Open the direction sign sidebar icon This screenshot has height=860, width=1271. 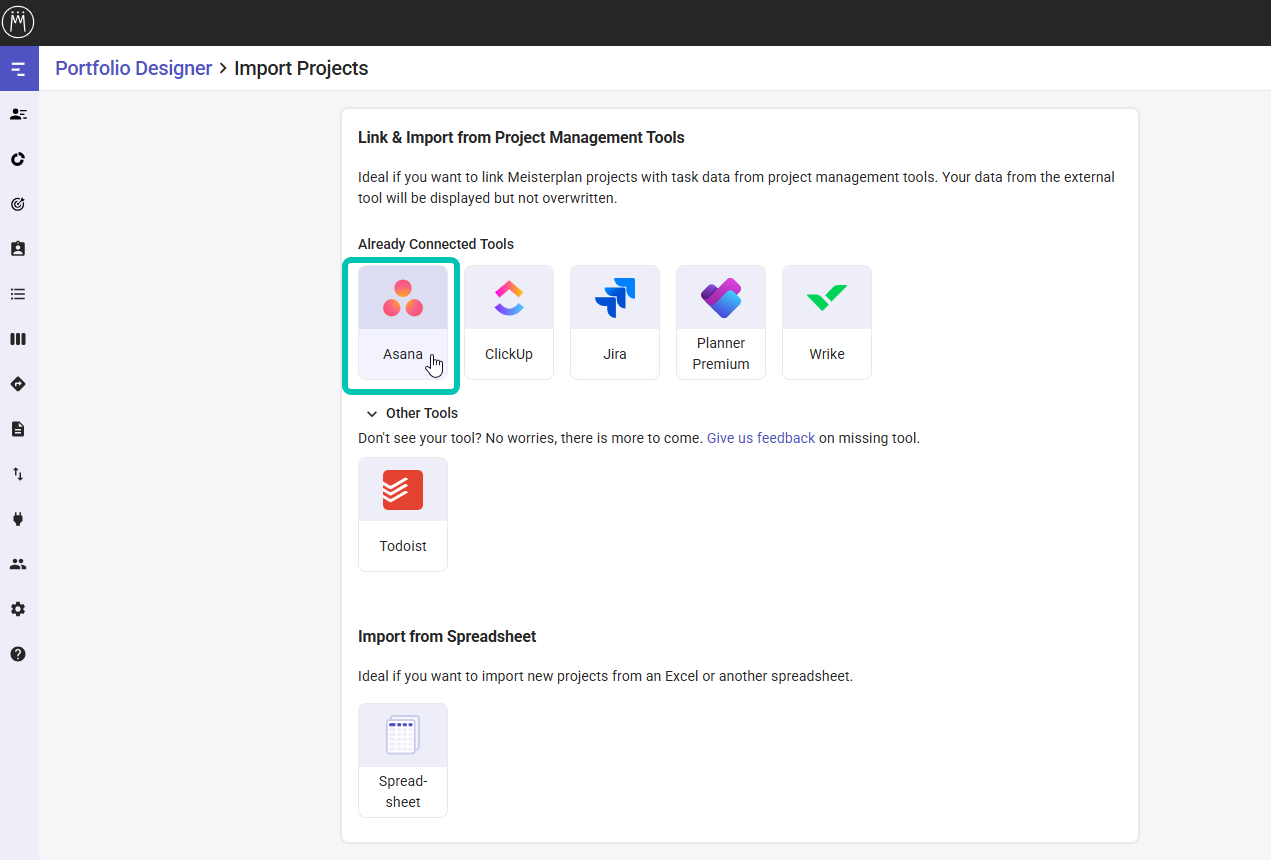(x=18, y=384)
